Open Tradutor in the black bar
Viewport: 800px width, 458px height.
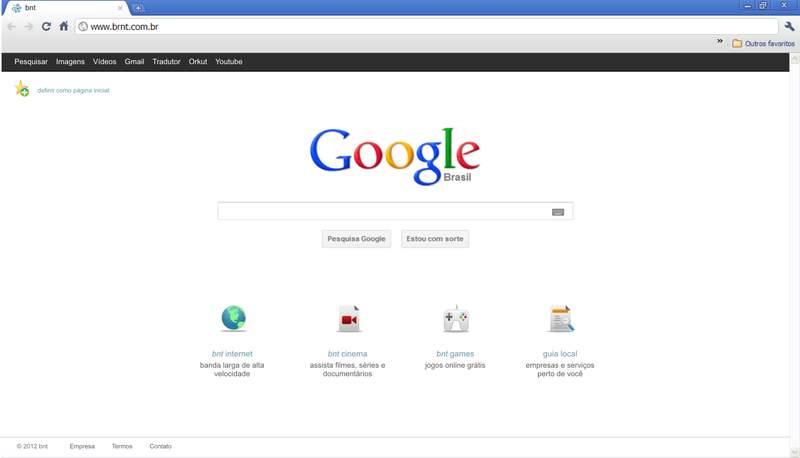[x=166, y=62]
